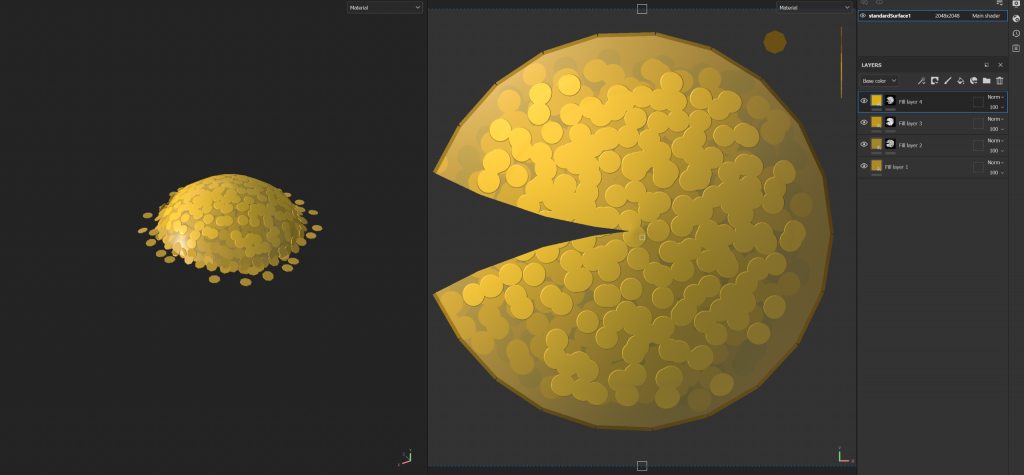
Task: Select the Fill layer 3 mask thumbnail
Action: [x=889, y=122]
